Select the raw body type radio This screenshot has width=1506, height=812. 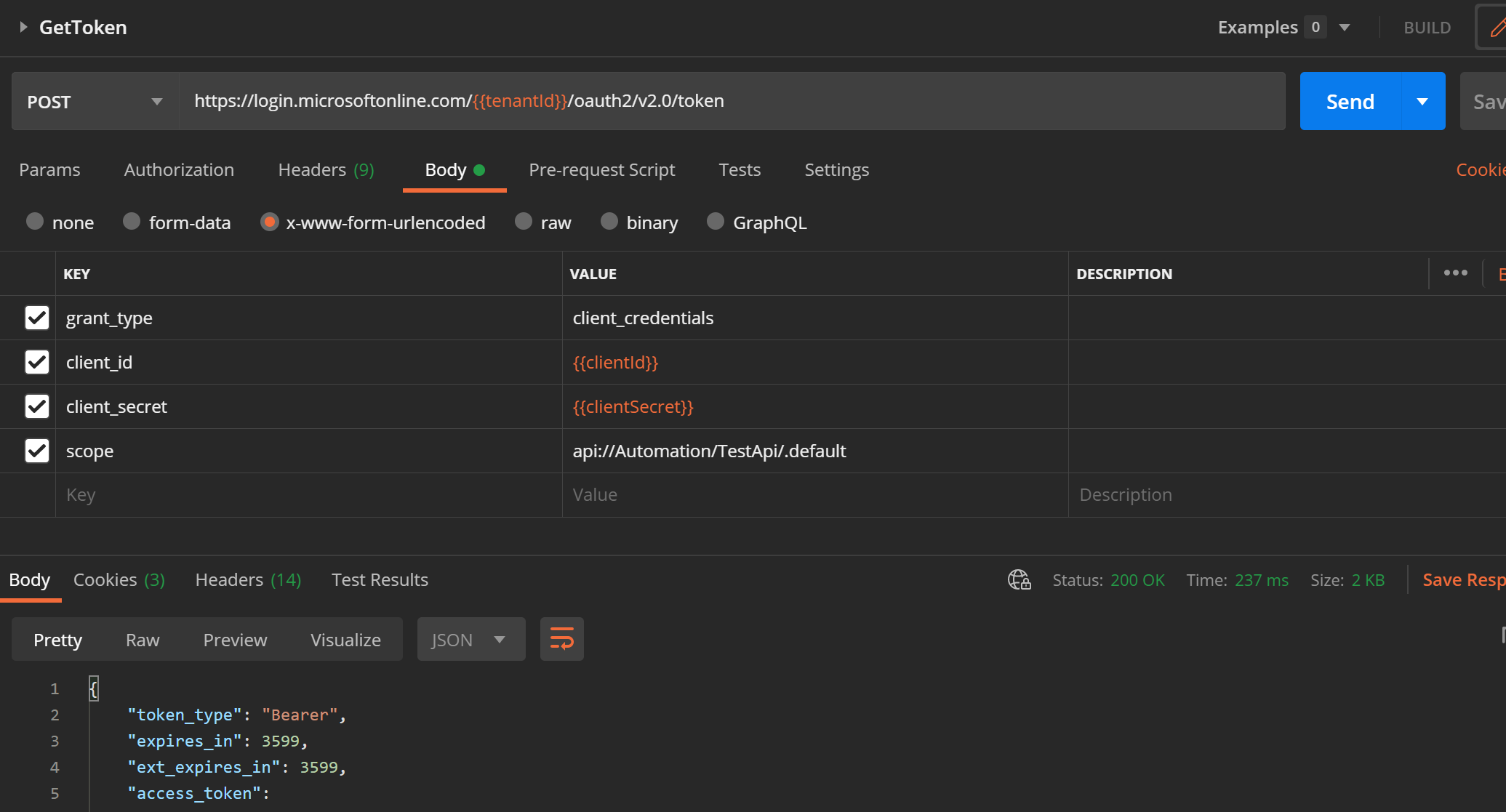(524, 222)
